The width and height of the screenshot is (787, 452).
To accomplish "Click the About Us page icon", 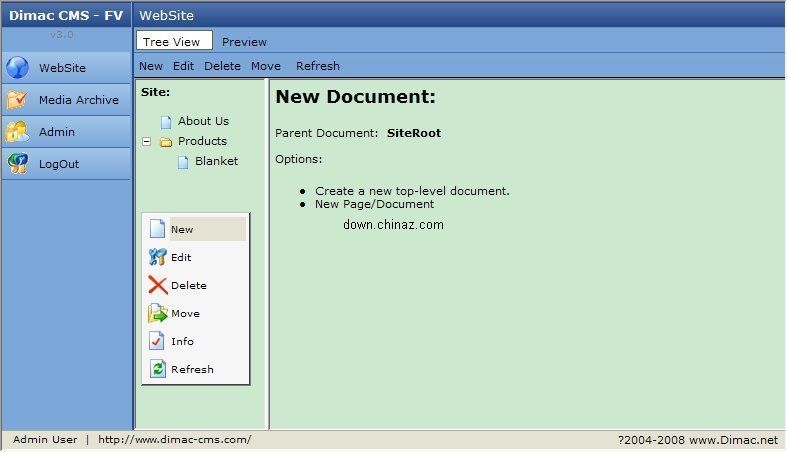I will 166,122.
